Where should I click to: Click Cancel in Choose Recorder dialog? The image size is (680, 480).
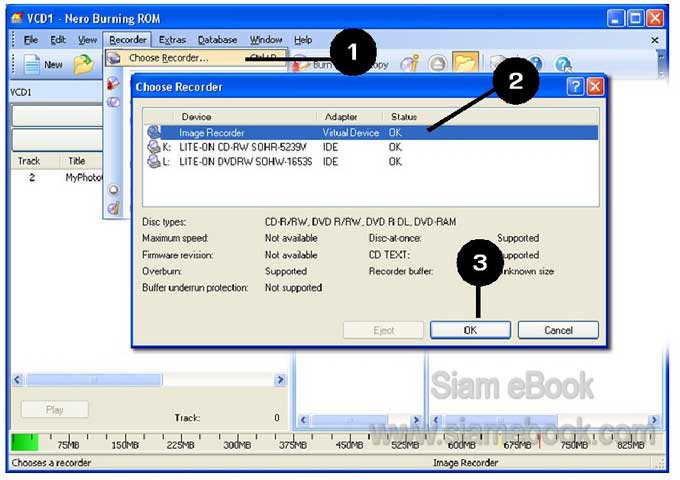point(558,330)
